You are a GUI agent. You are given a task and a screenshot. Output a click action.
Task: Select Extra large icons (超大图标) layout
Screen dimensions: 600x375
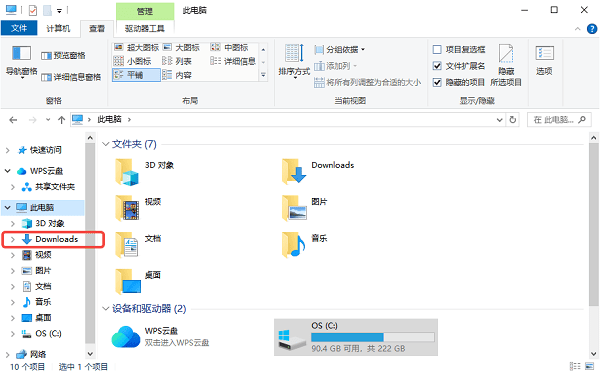(x=137, y=47)
